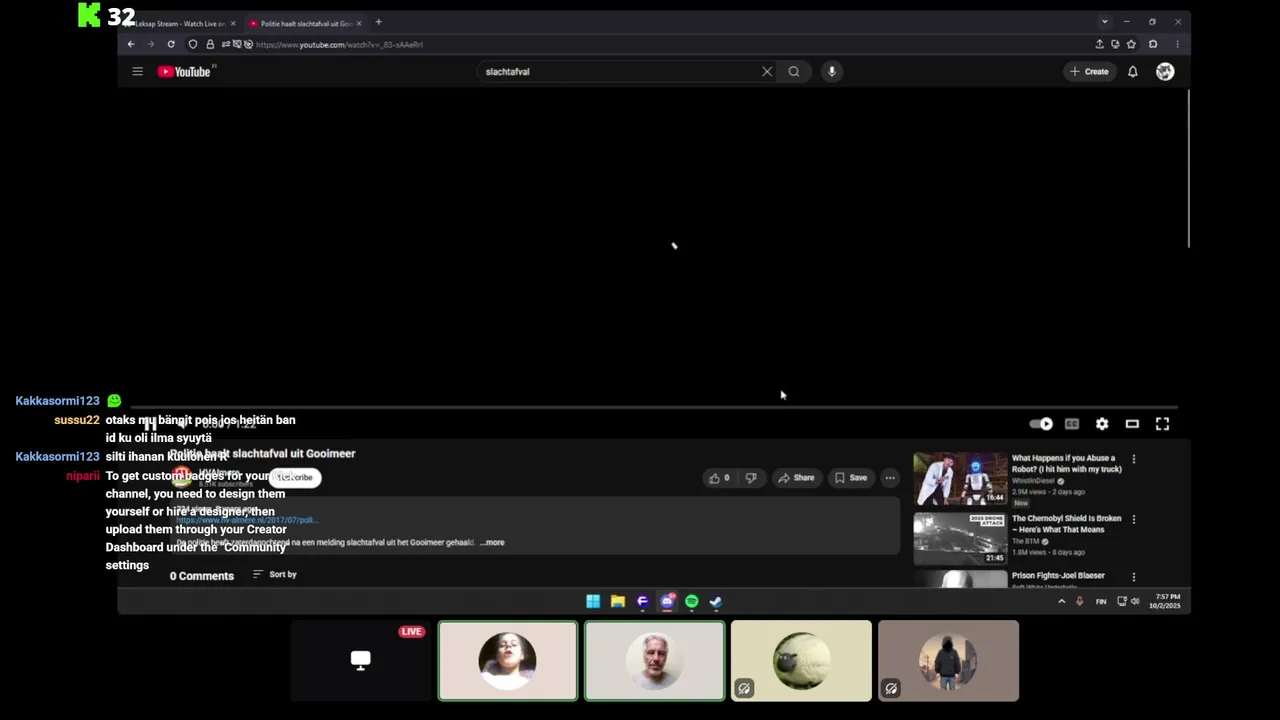Viewport: 1280px width, 720px height.
Task: Open The Chernobyl Shield Is Broken video title
Action: [1066, 524]
